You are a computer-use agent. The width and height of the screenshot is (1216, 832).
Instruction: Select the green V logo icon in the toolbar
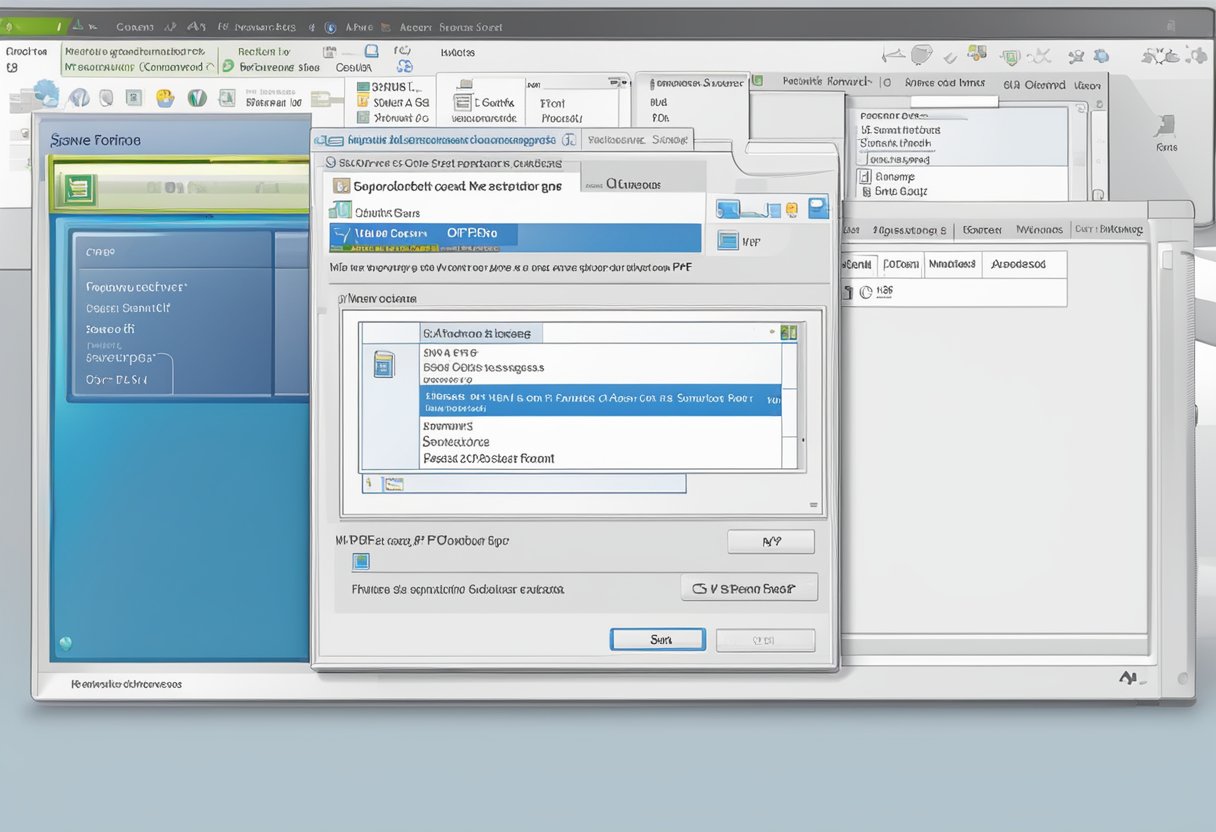click(196, 97)
